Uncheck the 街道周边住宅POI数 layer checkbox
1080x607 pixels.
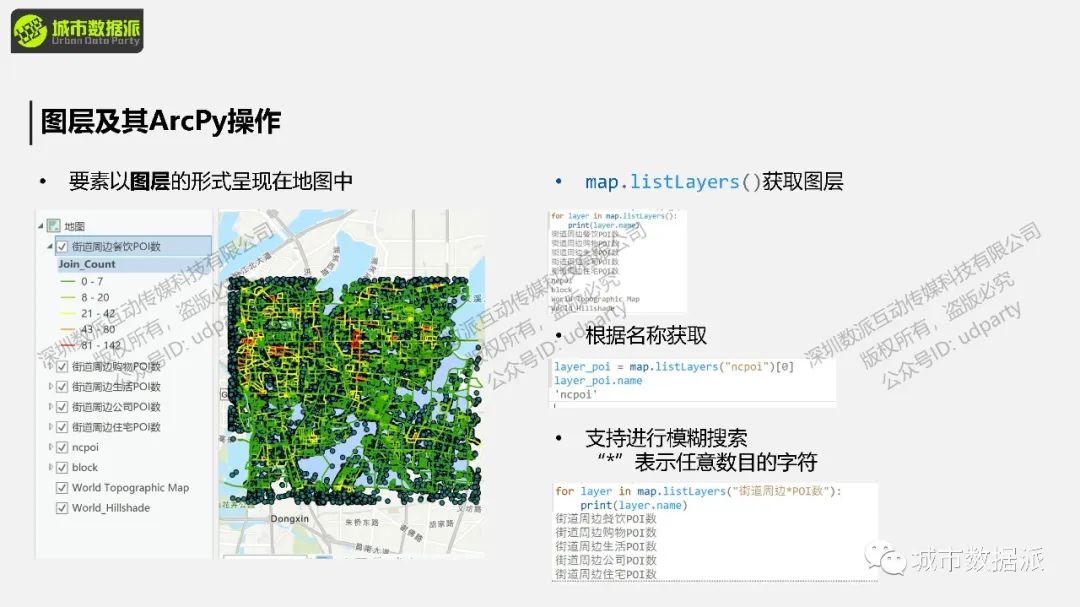tap(62, 427)
